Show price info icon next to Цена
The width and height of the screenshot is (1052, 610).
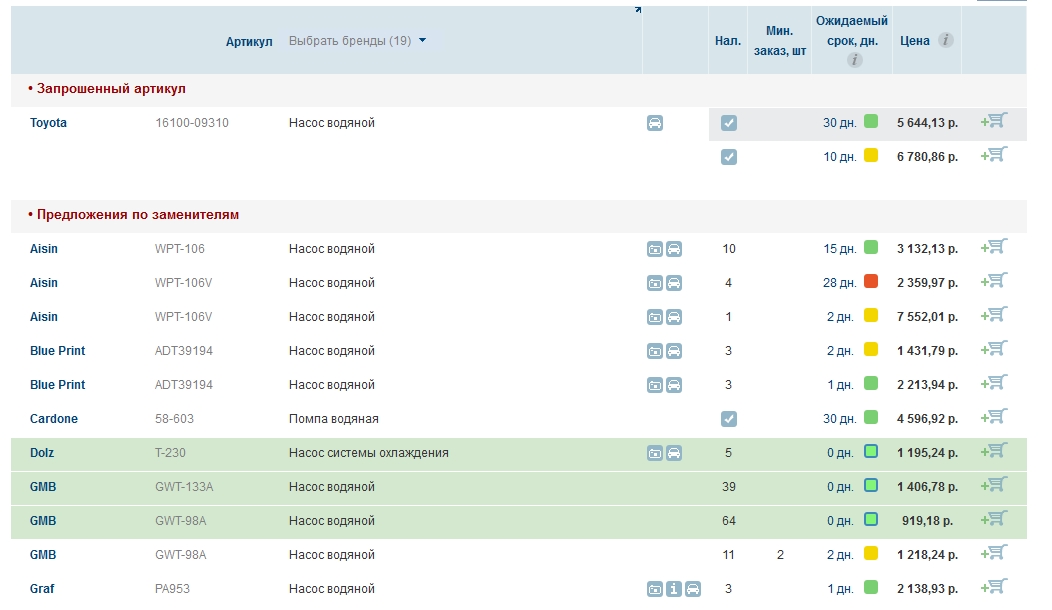tap(945, 41)
